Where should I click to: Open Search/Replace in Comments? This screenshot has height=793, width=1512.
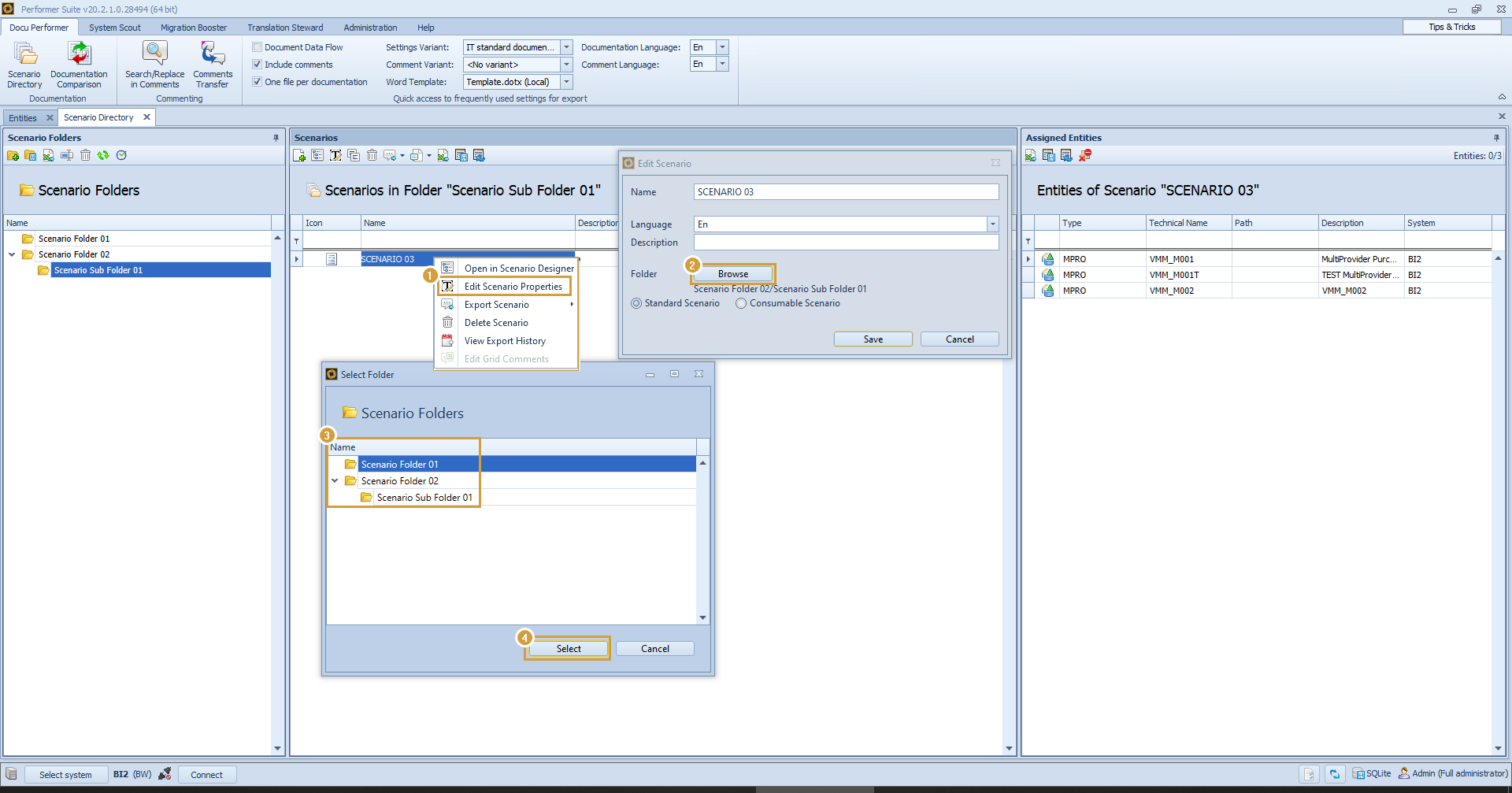pyautogui.click(x=154, y=66)
